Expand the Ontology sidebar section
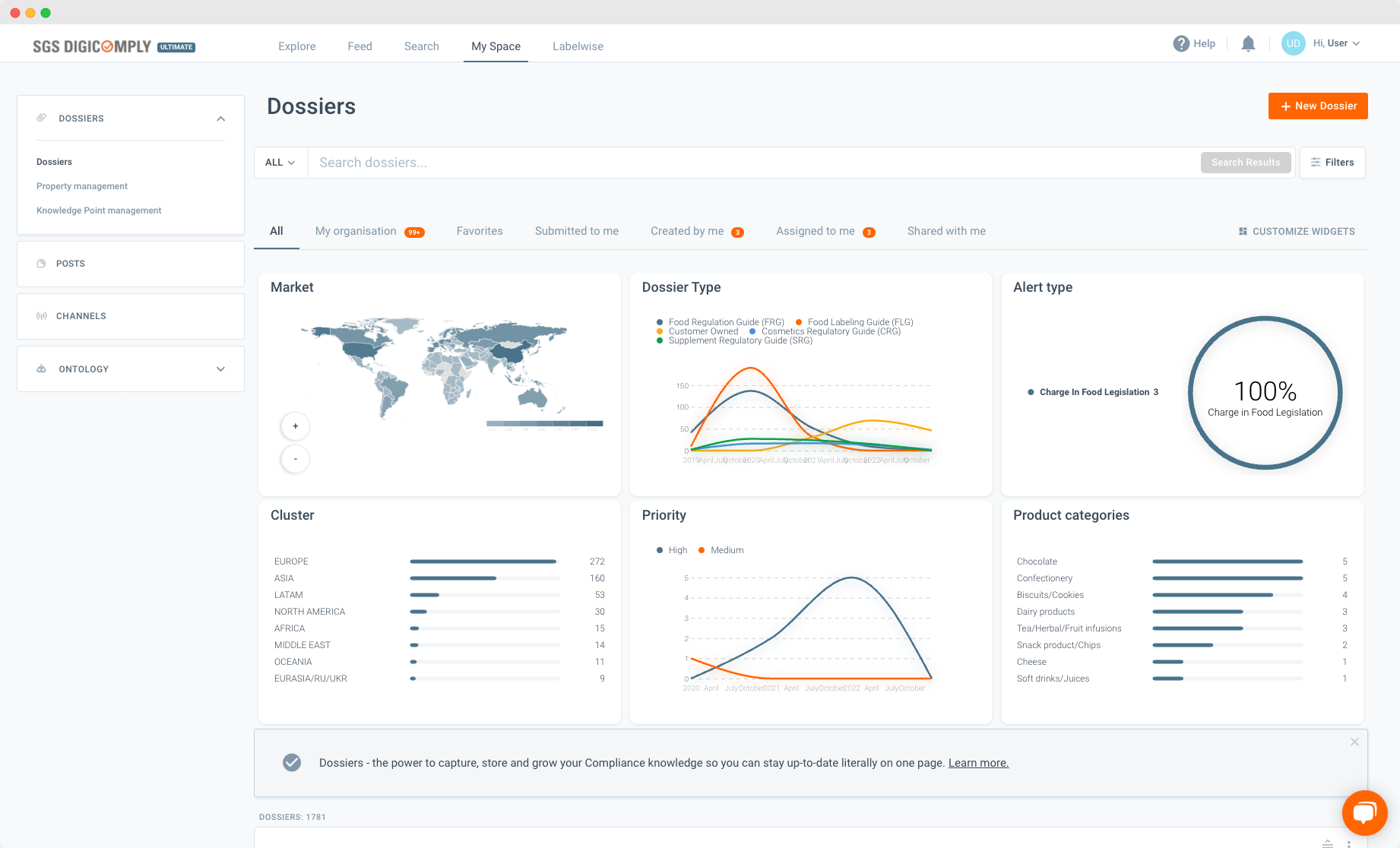Viewport: 1400px width, 848px height. (x=220, y=369)
